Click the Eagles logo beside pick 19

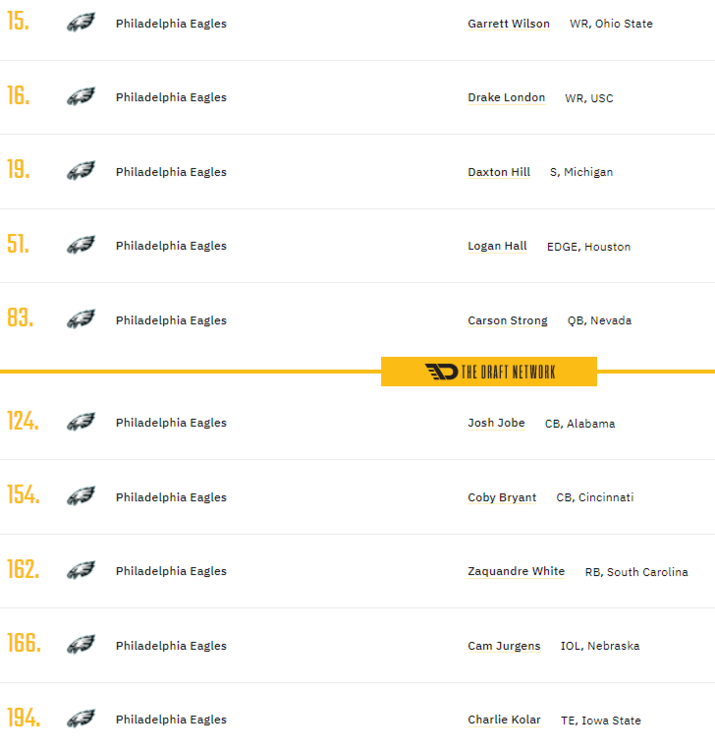(x=80, y=171)
